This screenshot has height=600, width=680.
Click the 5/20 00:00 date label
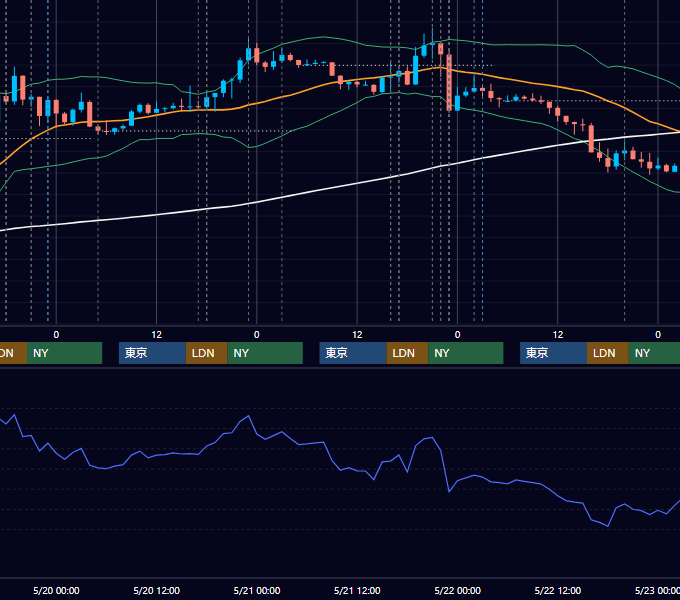(x=56, y=590)
